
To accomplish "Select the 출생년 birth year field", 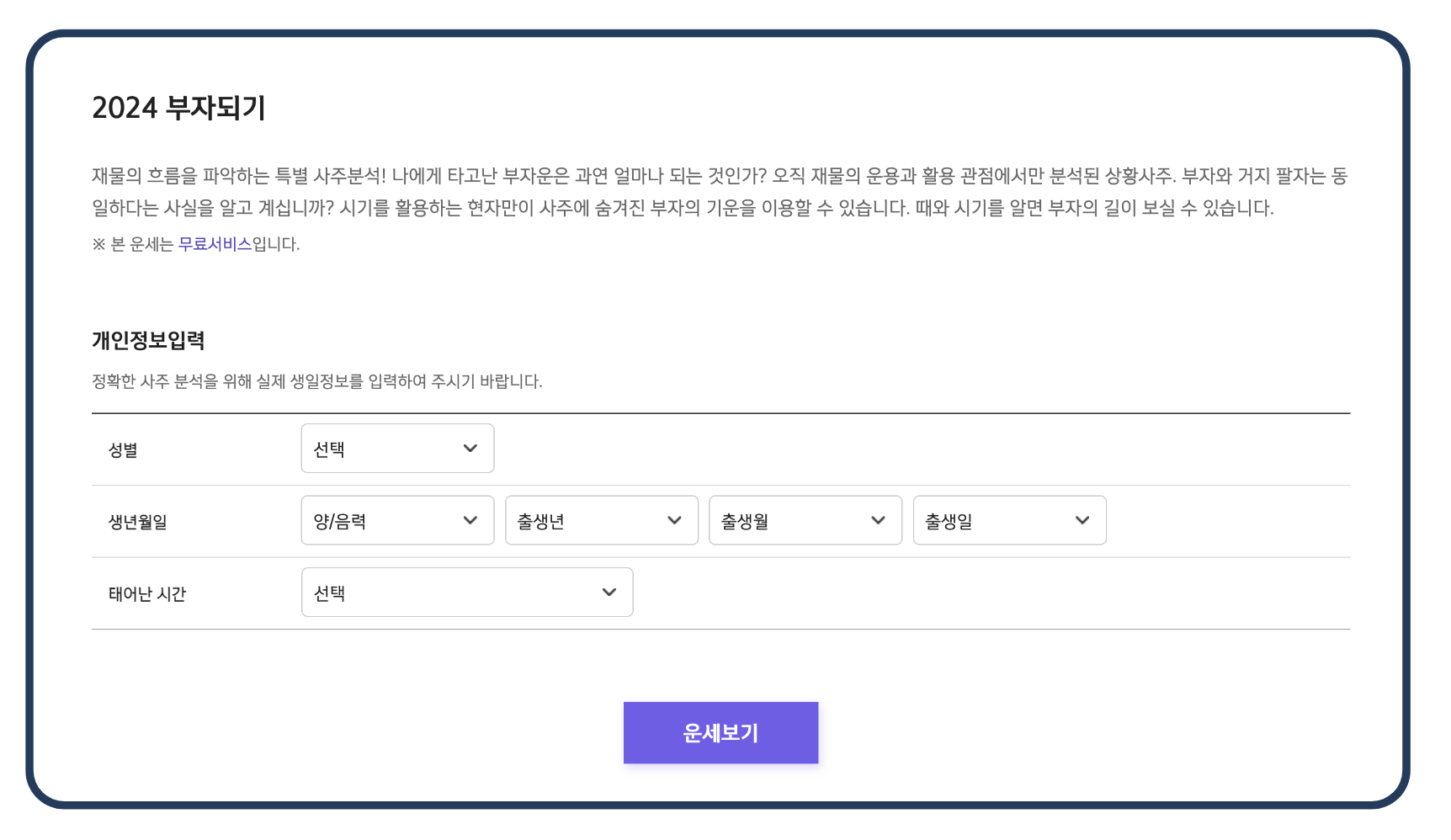I will pyautogui.click(x=601, y=520).
